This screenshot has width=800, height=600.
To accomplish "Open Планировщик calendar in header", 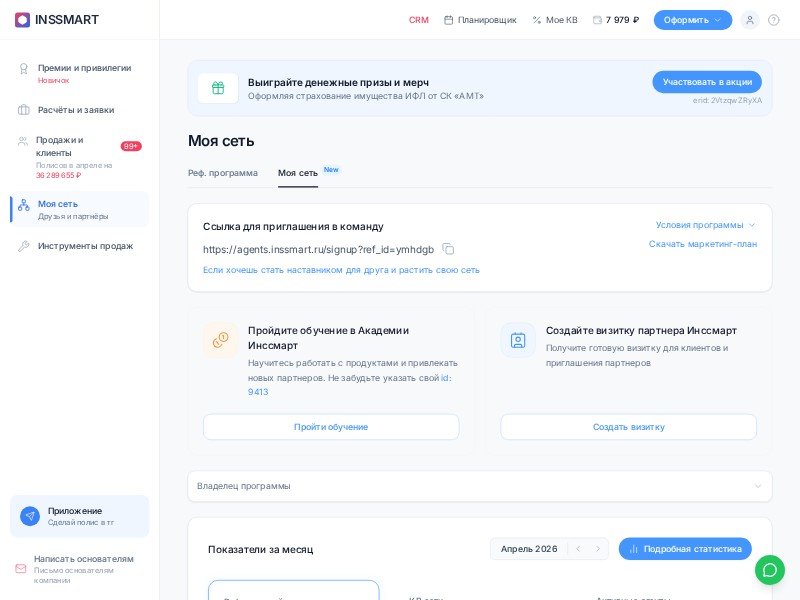I will [x=480, y=20].
